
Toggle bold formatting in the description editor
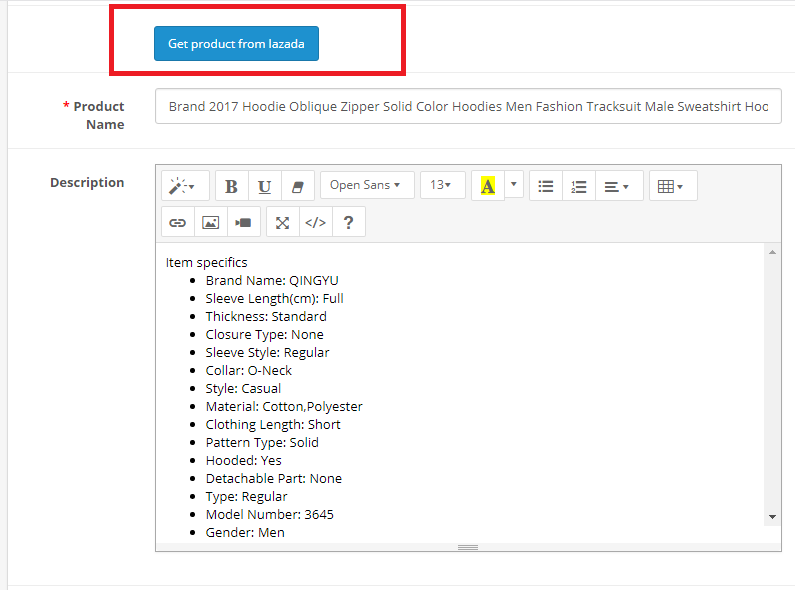tap(232, 186)
